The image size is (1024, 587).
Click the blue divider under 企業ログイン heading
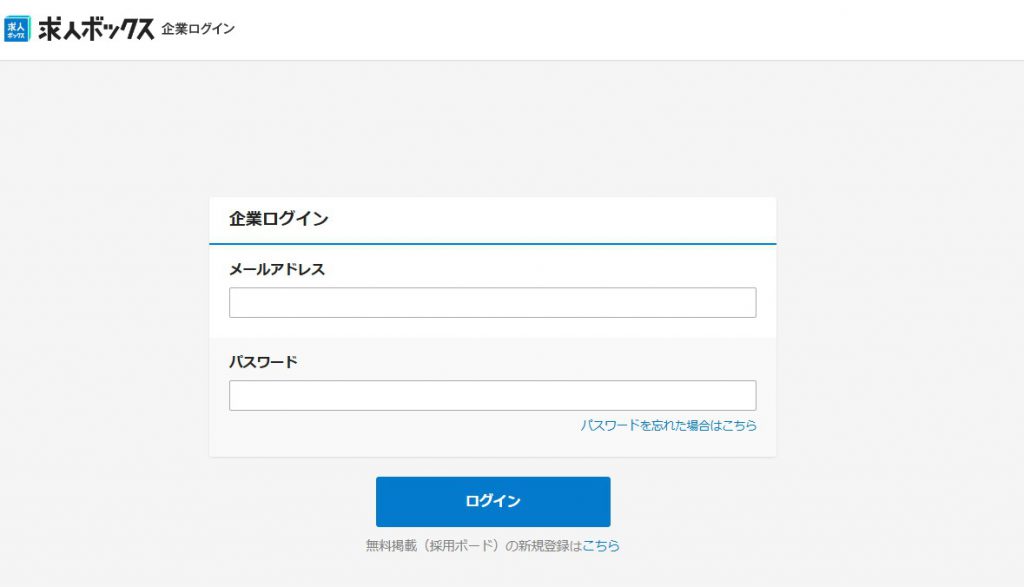(x=492, y=244)
